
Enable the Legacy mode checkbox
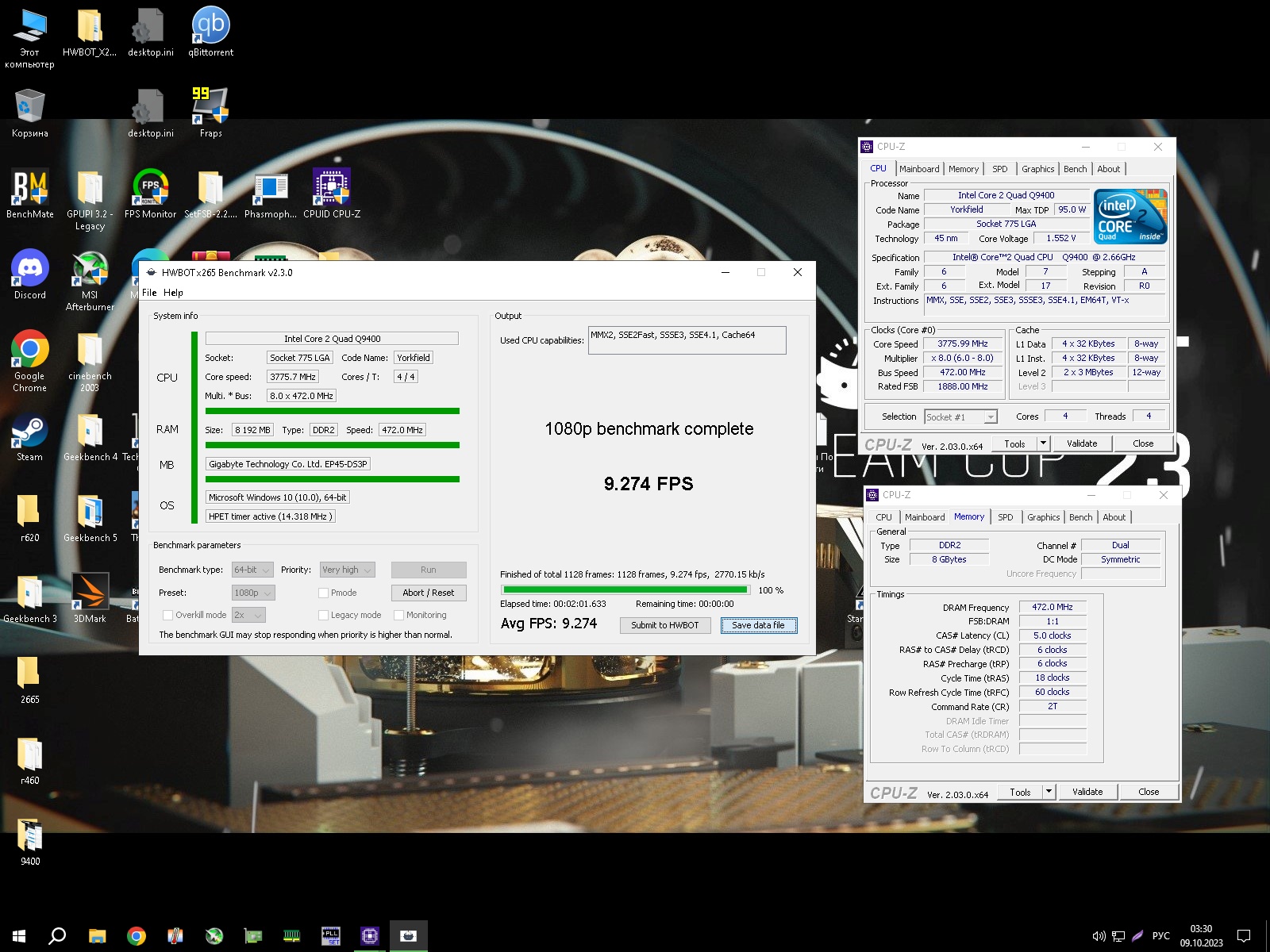click(323, 615)
